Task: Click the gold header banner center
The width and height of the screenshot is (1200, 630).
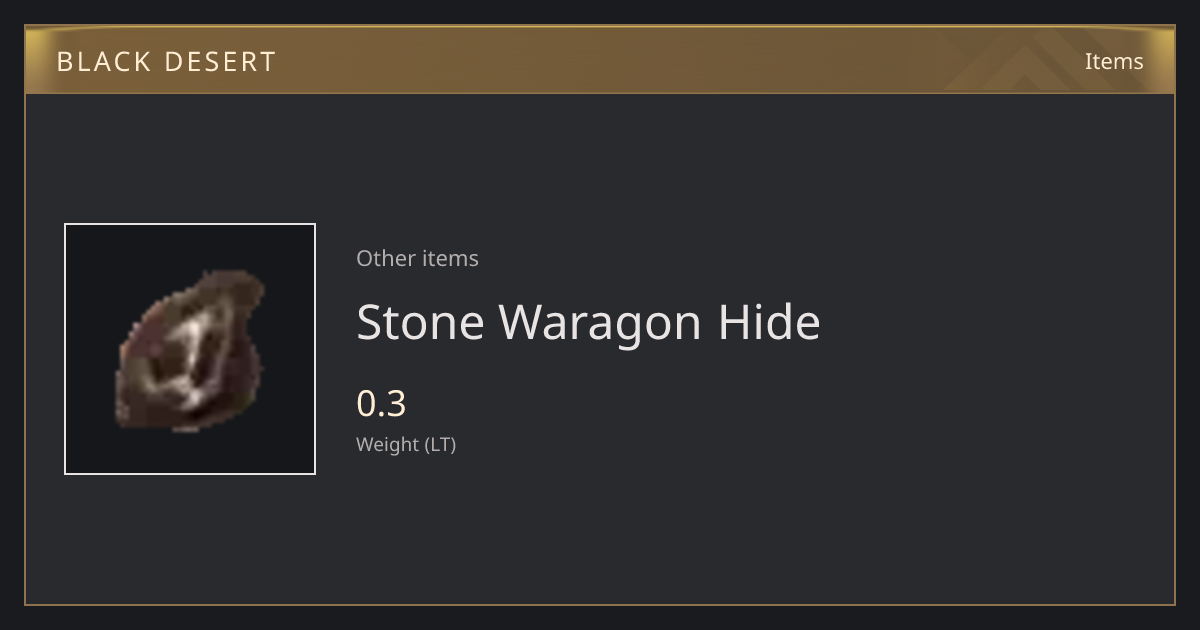Action: (x=600, y=60)
